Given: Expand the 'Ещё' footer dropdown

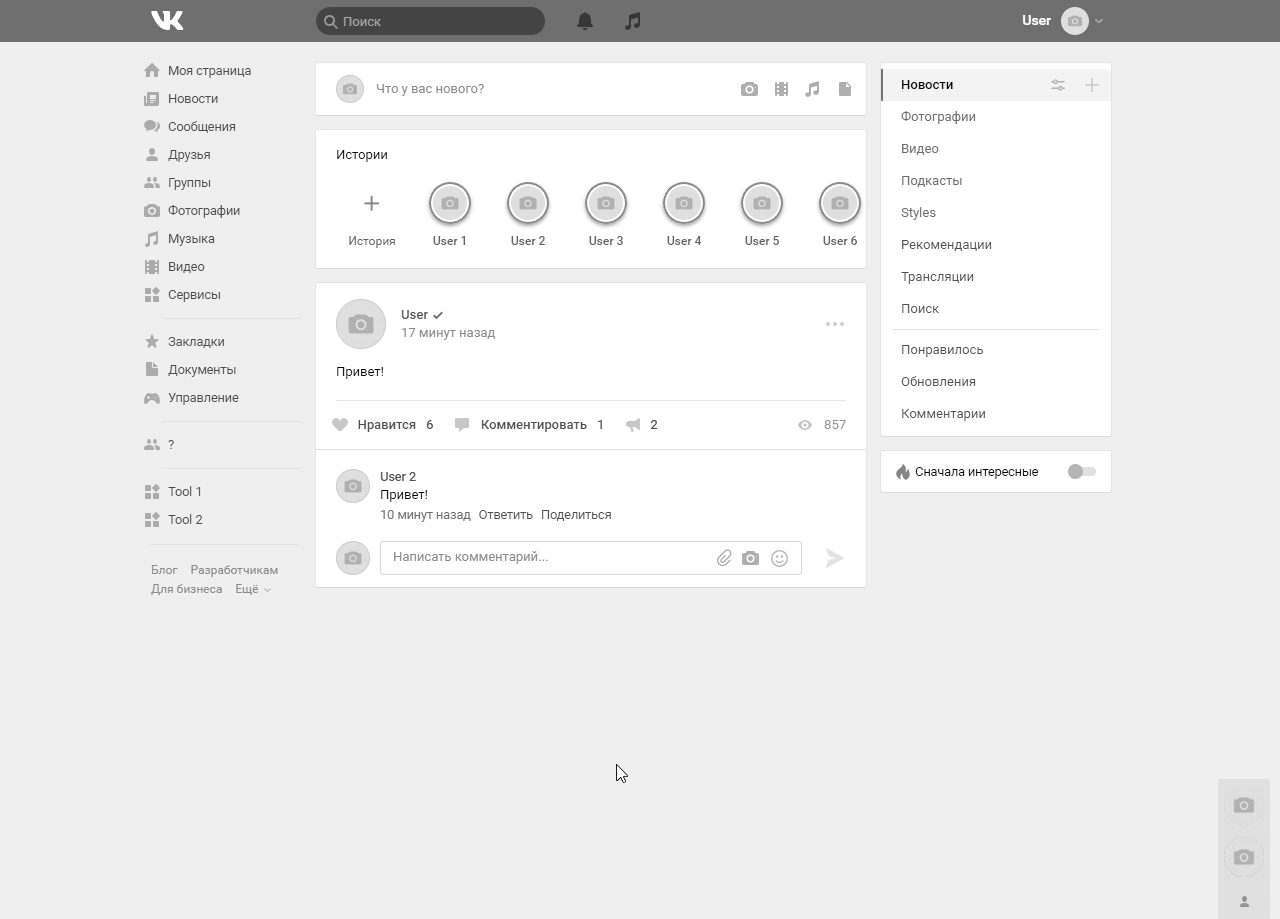Looking at the screenshot, I should coord(253,589).
